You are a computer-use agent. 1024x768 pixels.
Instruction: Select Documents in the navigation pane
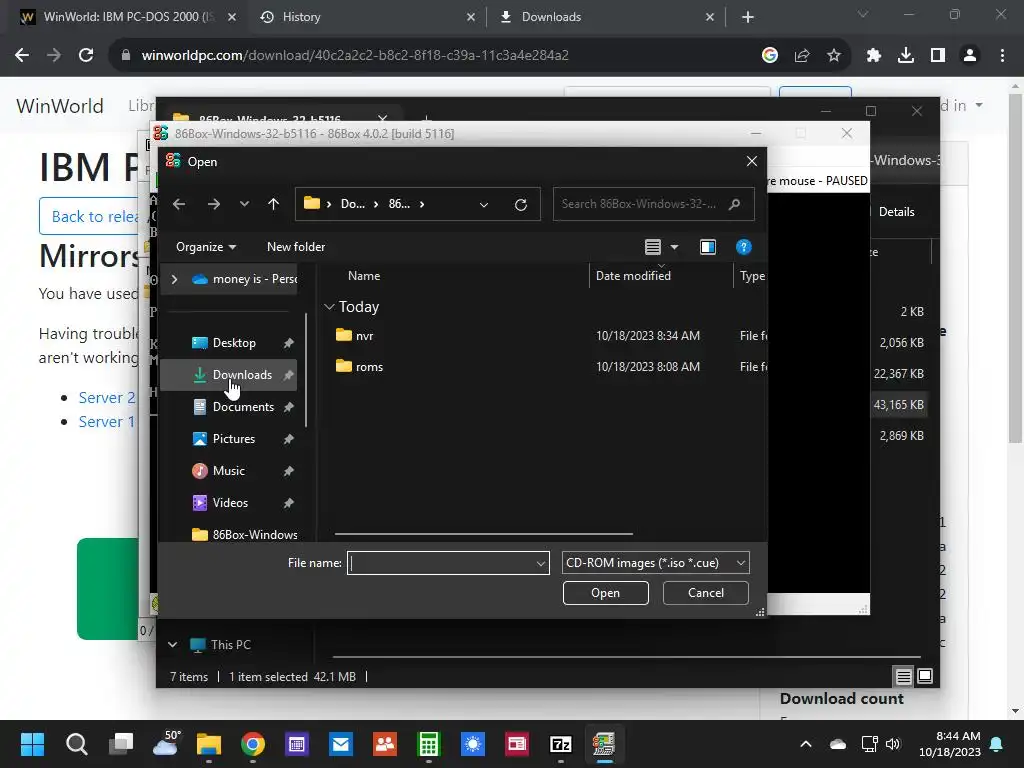[x=229, y=407]
